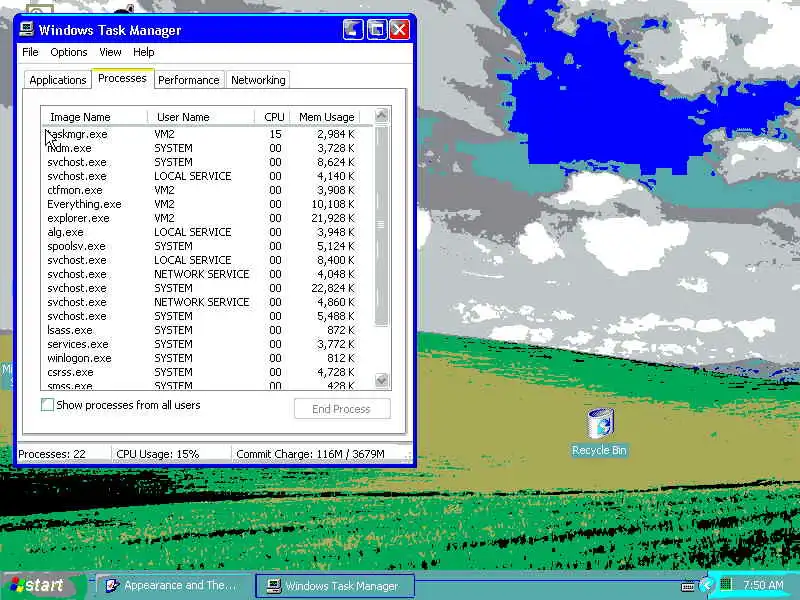Select the ctfmon.exe process
800x600 pixels.
(201, 190)
